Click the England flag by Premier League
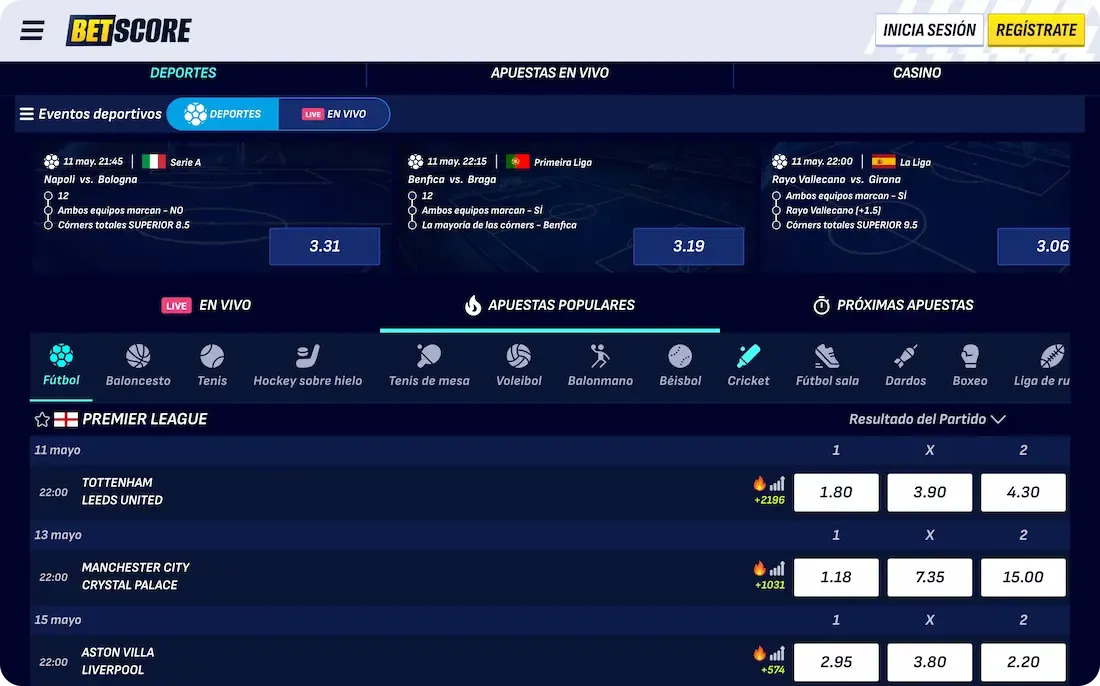 [66, 419]
